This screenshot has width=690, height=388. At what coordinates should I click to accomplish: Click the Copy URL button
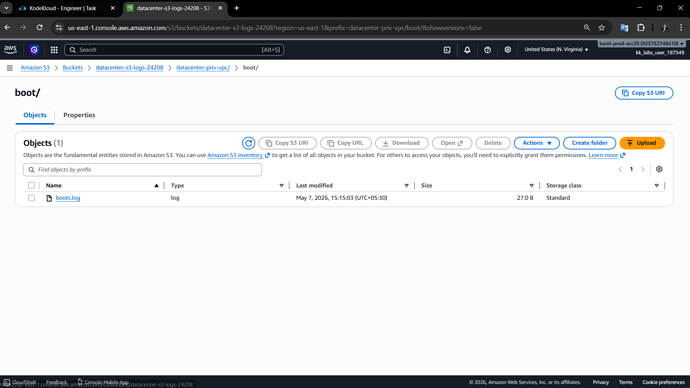coord(346,143)
